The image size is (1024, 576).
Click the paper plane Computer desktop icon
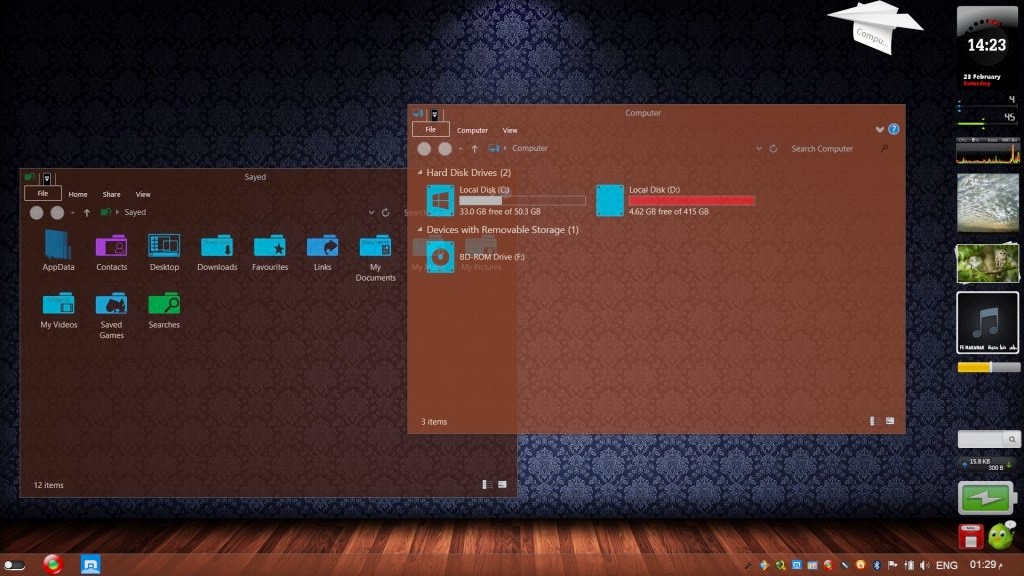click(x=875, y=26)
